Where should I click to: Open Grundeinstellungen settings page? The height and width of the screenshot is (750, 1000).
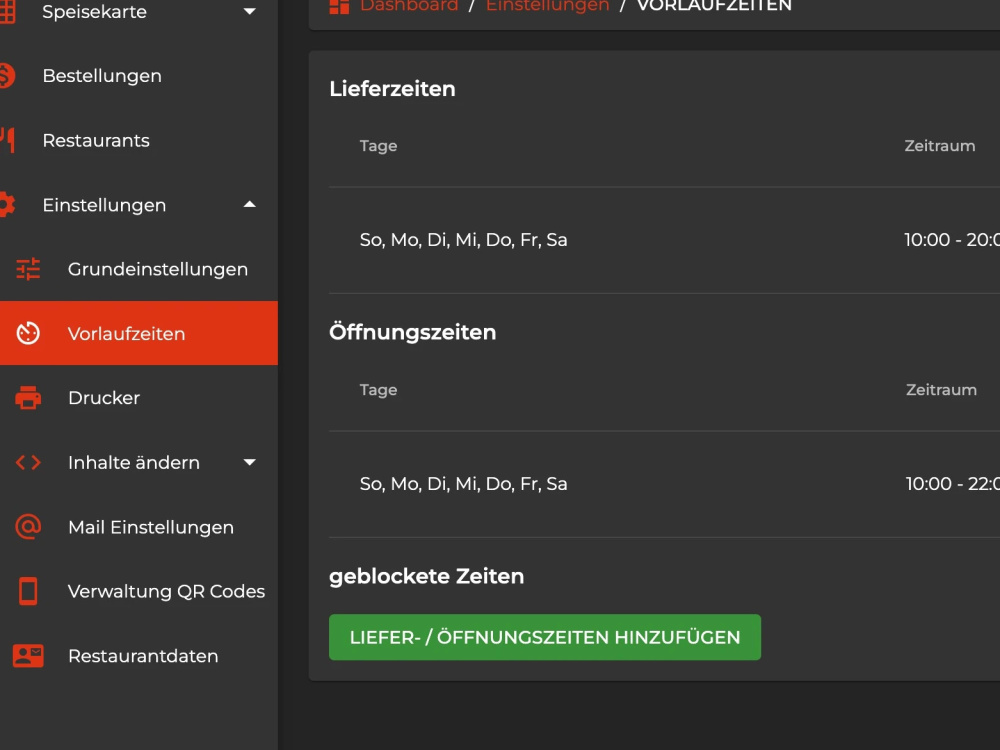coord(158,269)
